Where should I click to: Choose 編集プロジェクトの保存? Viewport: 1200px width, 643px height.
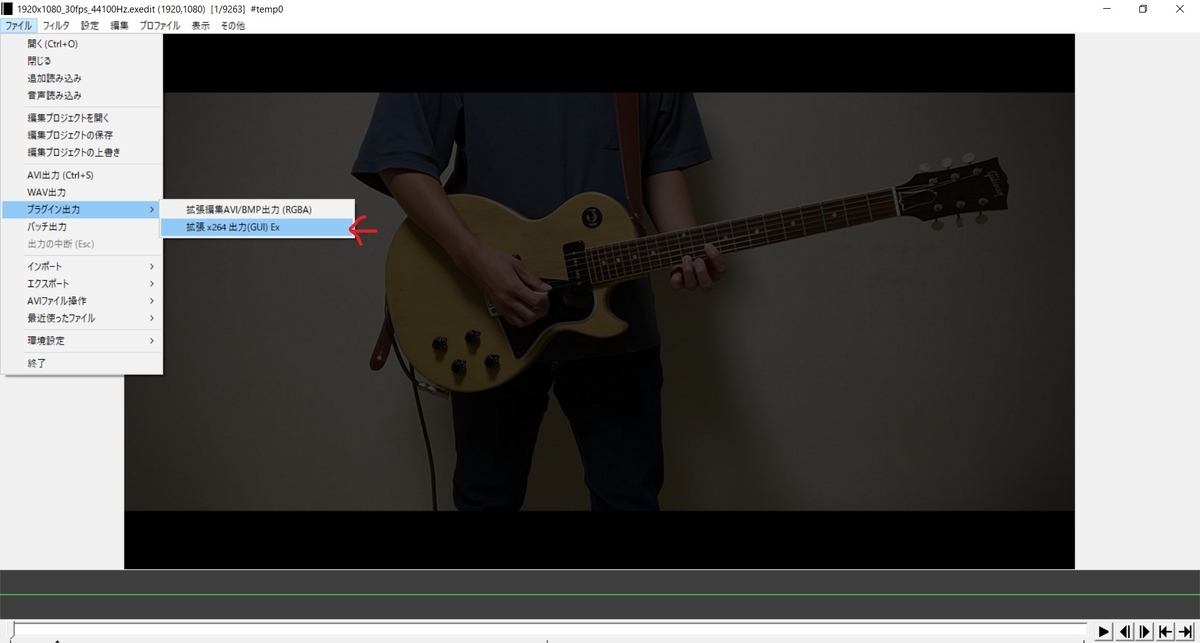pyautogui.click(x=82, y=135)
